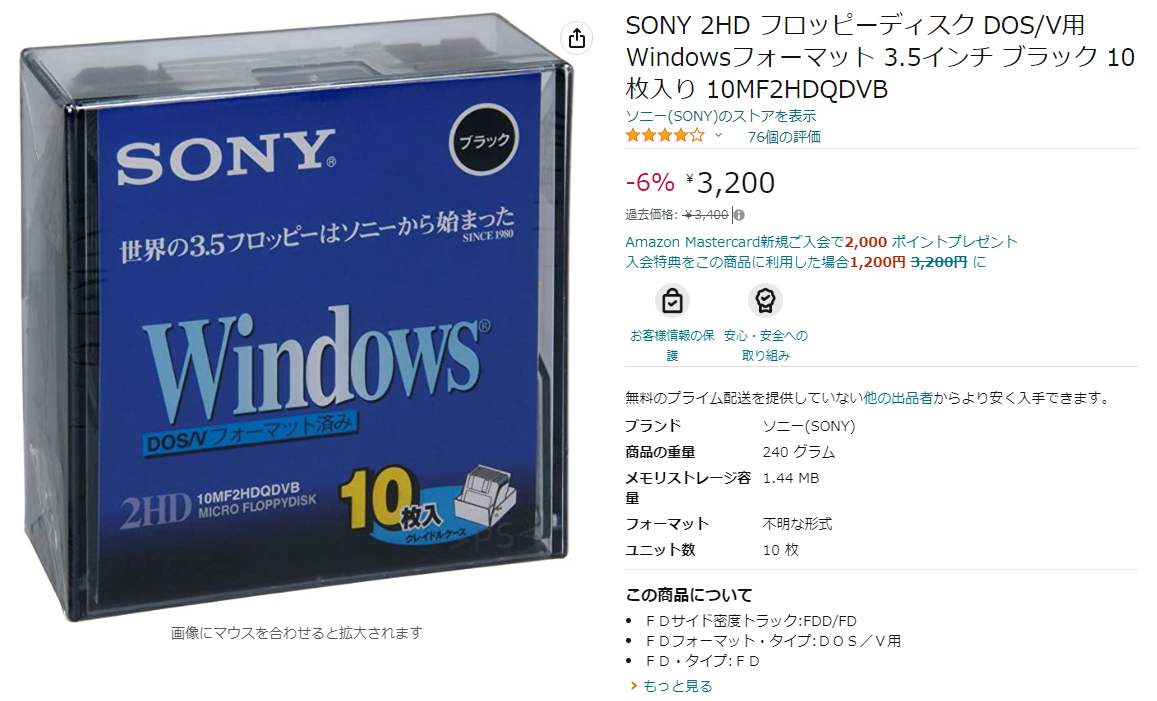Screen dimensions: 1157x701
Task: Click the share icon above product image
Action: pos(577,38)
